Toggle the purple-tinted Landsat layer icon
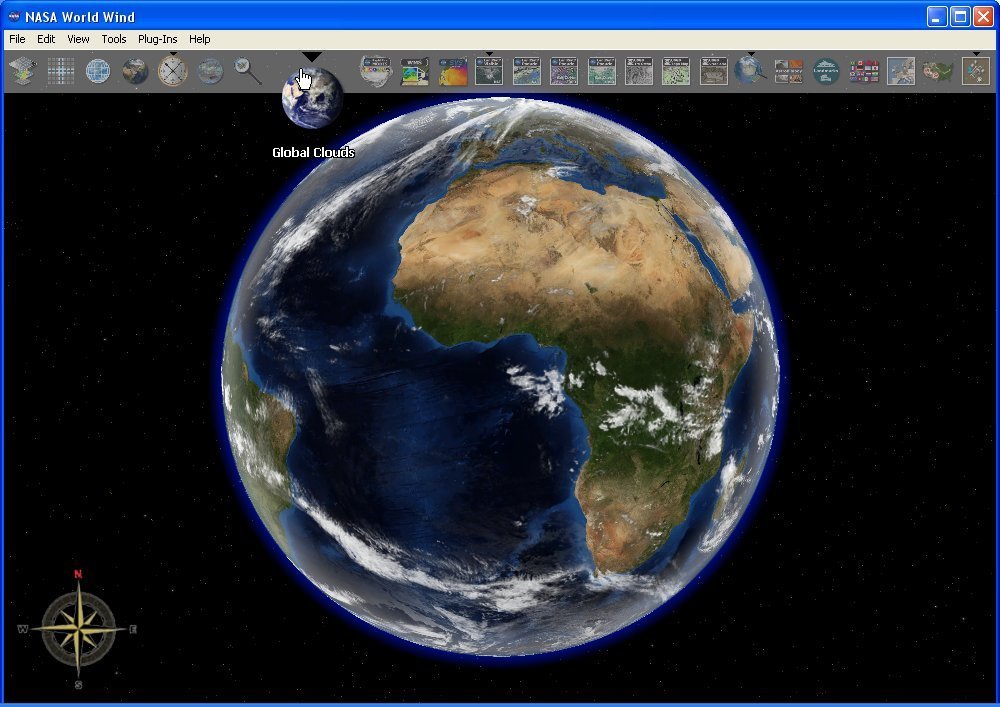1000x707 pixels. (x=564, y=71)
